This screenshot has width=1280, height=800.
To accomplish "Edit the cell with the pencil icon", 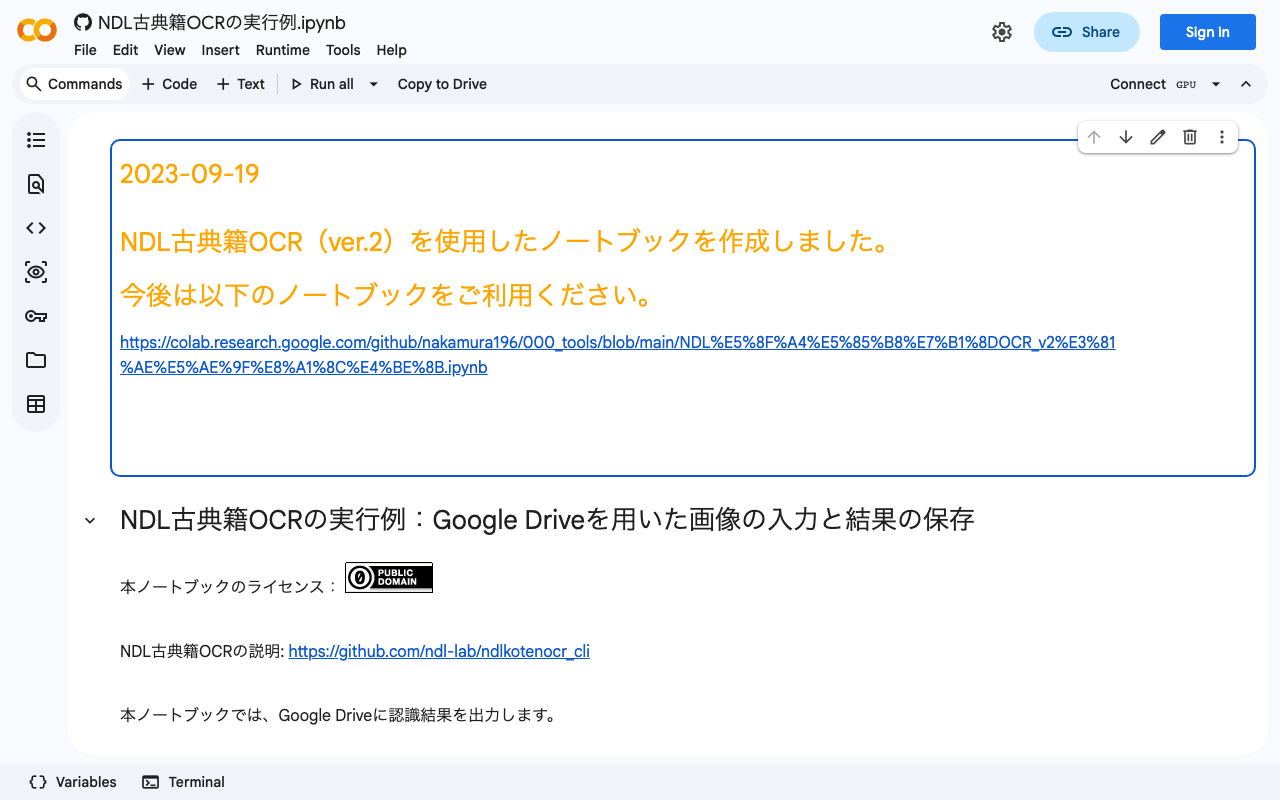I will pyautogui.click(x=1158, y=137).
